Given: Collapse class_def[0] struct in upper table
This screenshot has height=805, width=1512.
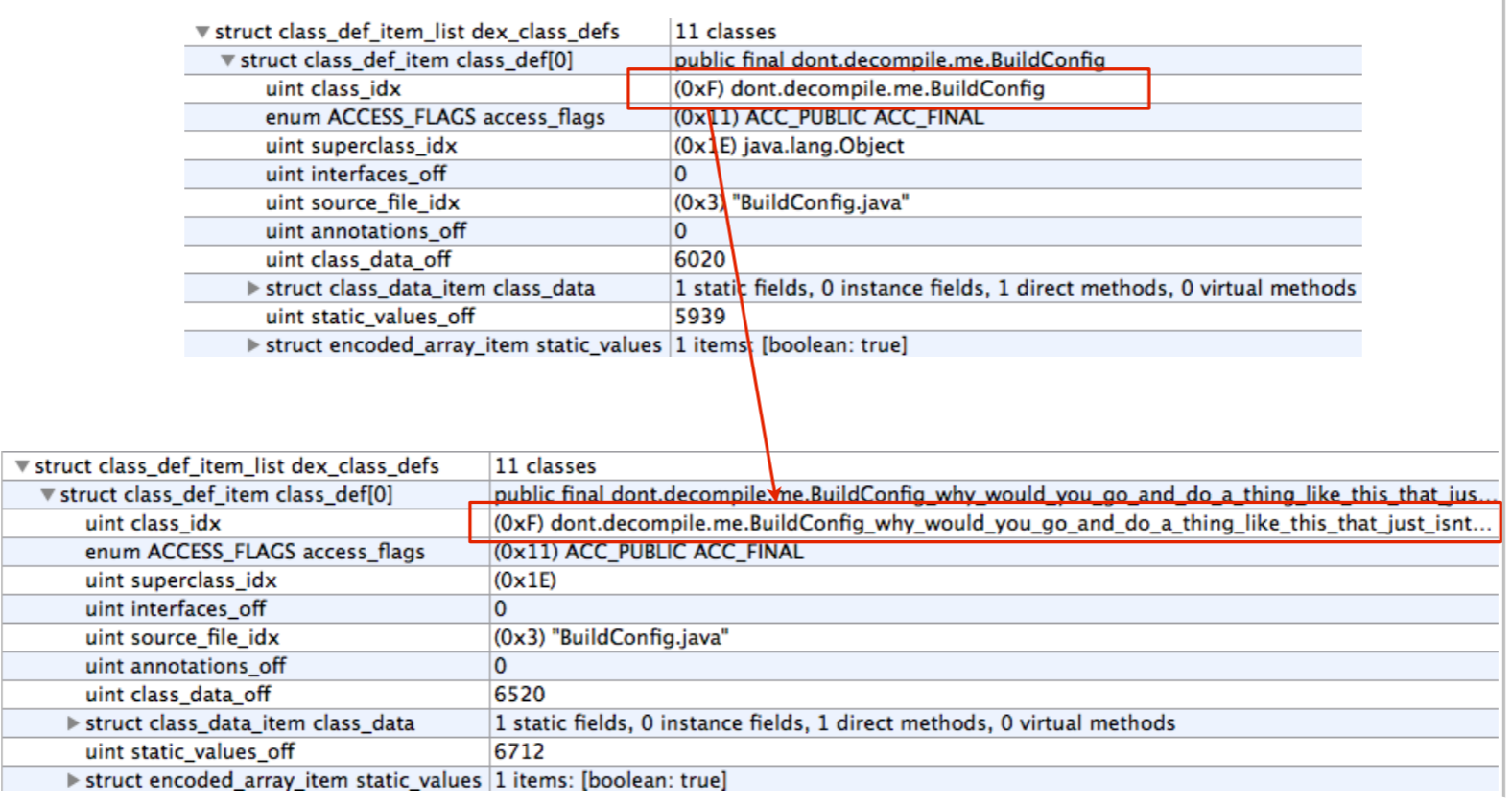Looking at the screenshot, I should coord(227,60).
